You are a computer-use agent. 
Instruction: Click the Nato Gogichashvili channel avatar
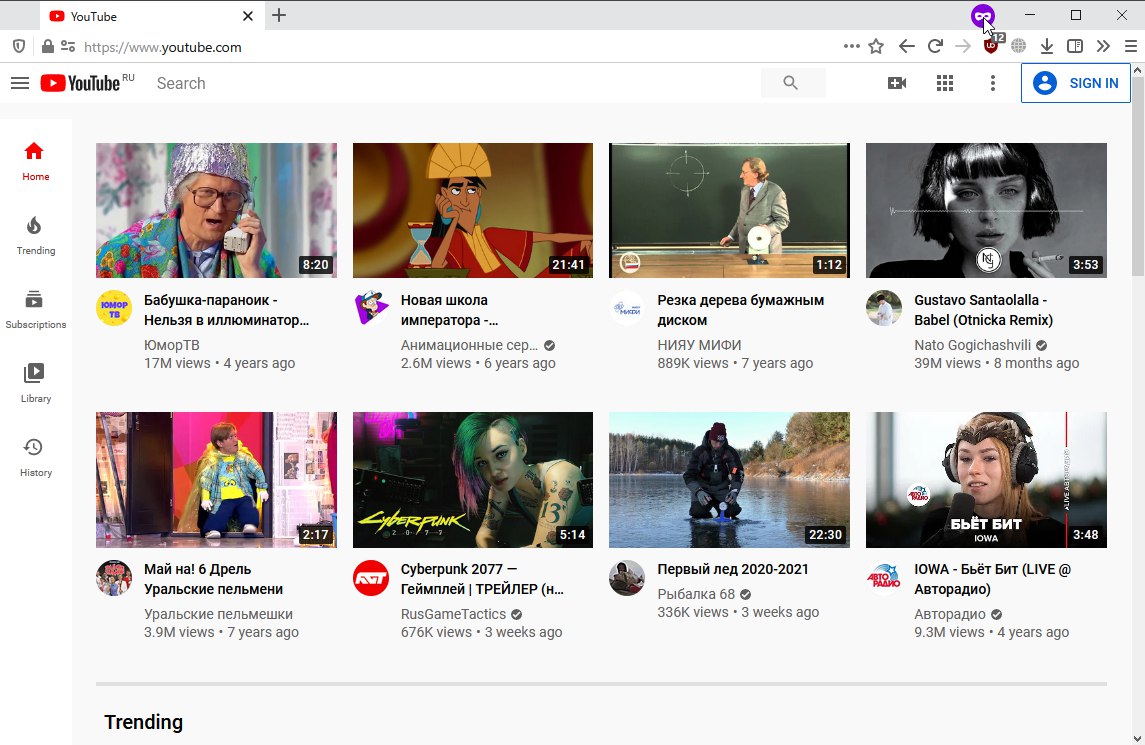[x=884, y=308]
